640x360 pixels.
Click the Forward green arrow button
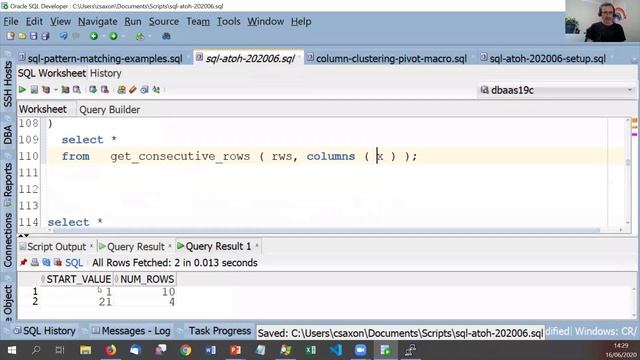tap(113, 36)
